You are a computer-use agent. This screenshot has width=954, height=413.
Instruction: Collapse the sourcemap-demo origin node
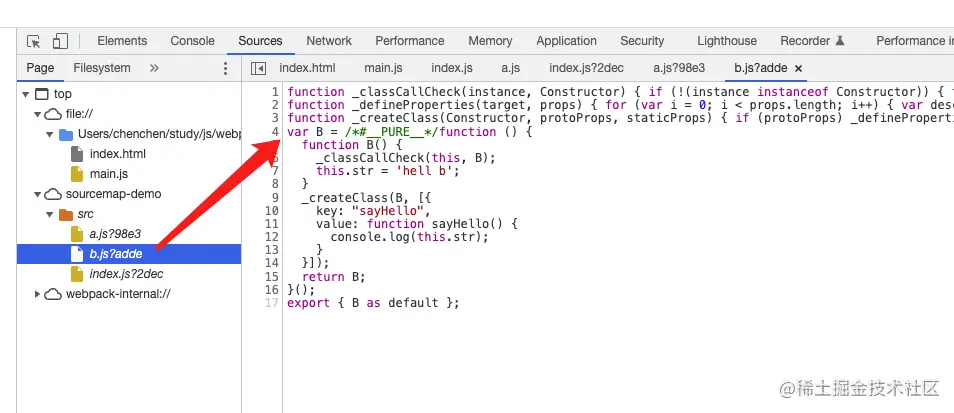click(x=38, y=195)
